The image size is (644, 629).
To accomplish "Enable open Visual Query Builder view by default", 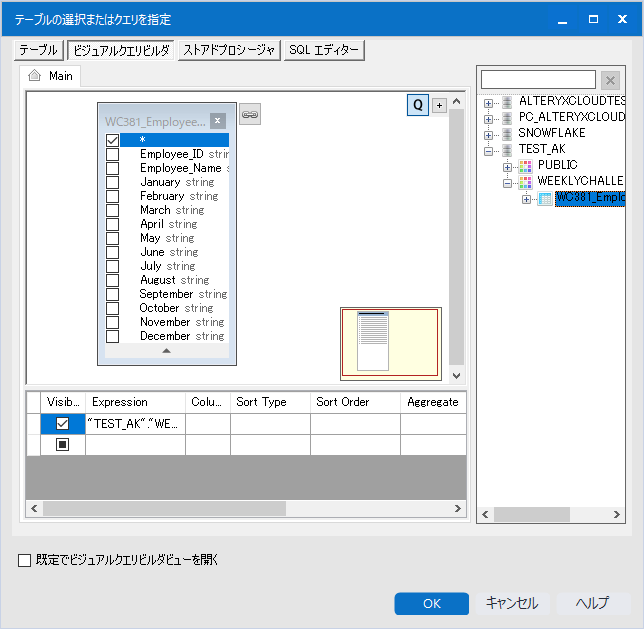I will 25,560.
